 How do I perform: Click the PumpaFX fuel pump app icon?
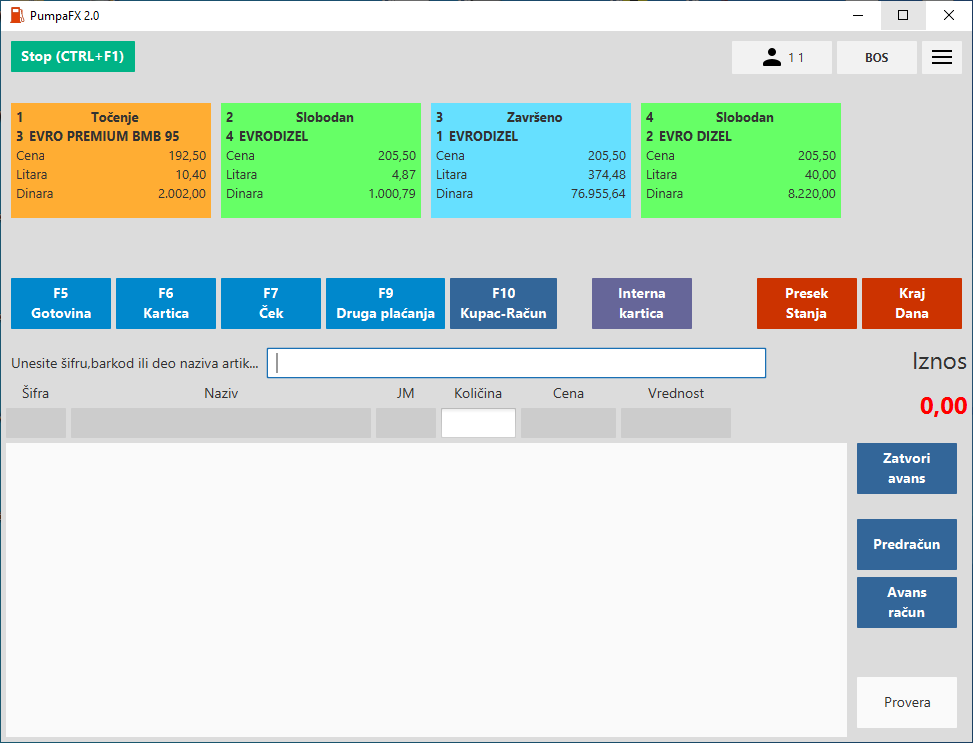16,15
